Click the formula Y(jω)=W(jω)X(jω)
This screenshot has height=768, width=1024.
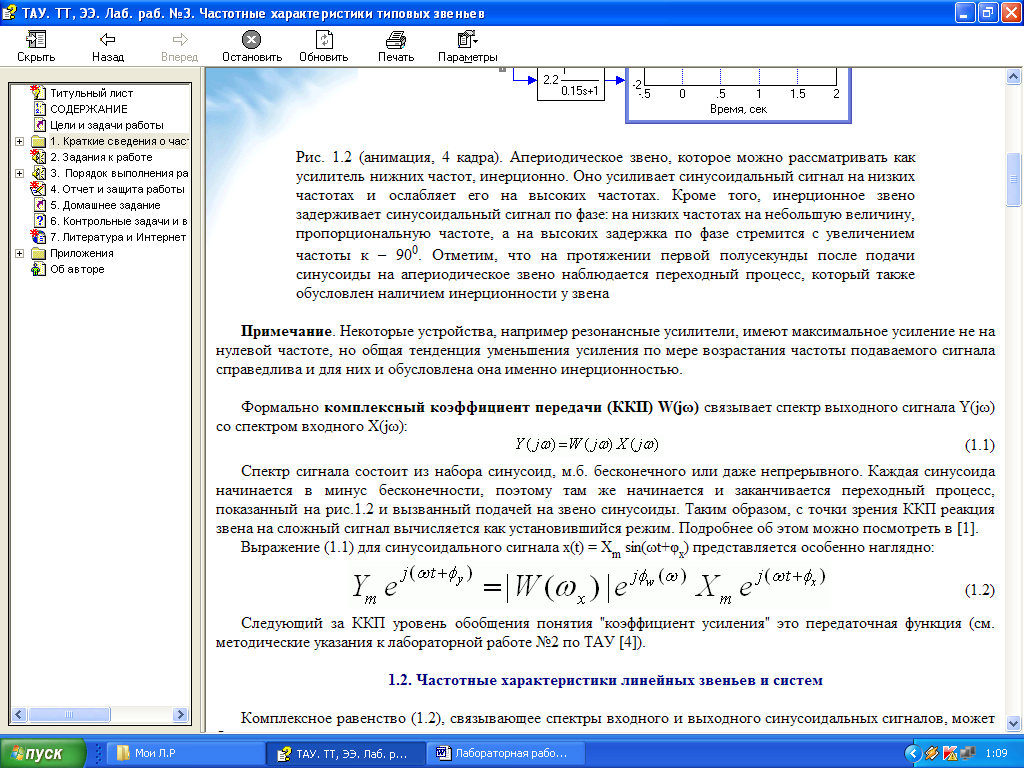586,445
